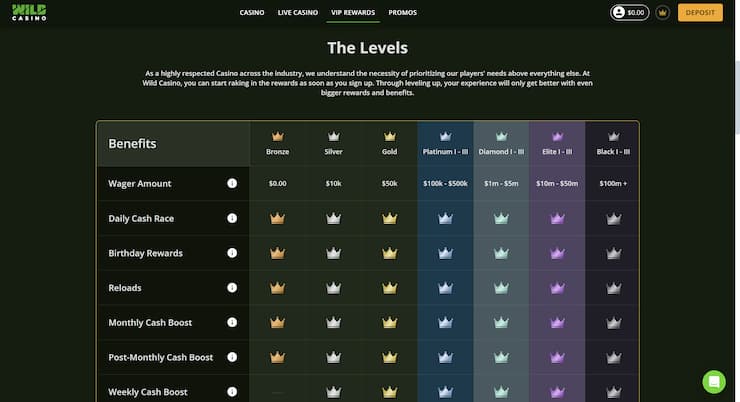The width and height of the screenshot is (740, 402).
Task: Click Elite crown in Birthday Rewards row
Action: click(x=557, y=253)
